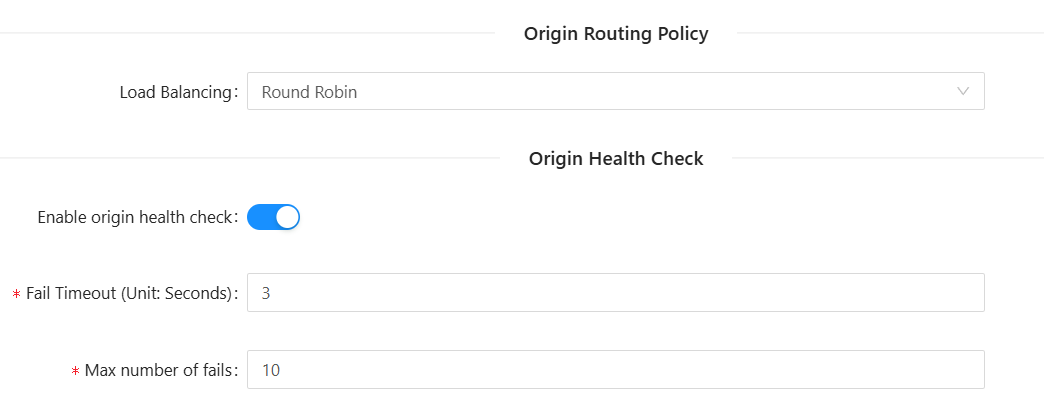Focus the Fail Timeout seconds input field

pos(615,293)
